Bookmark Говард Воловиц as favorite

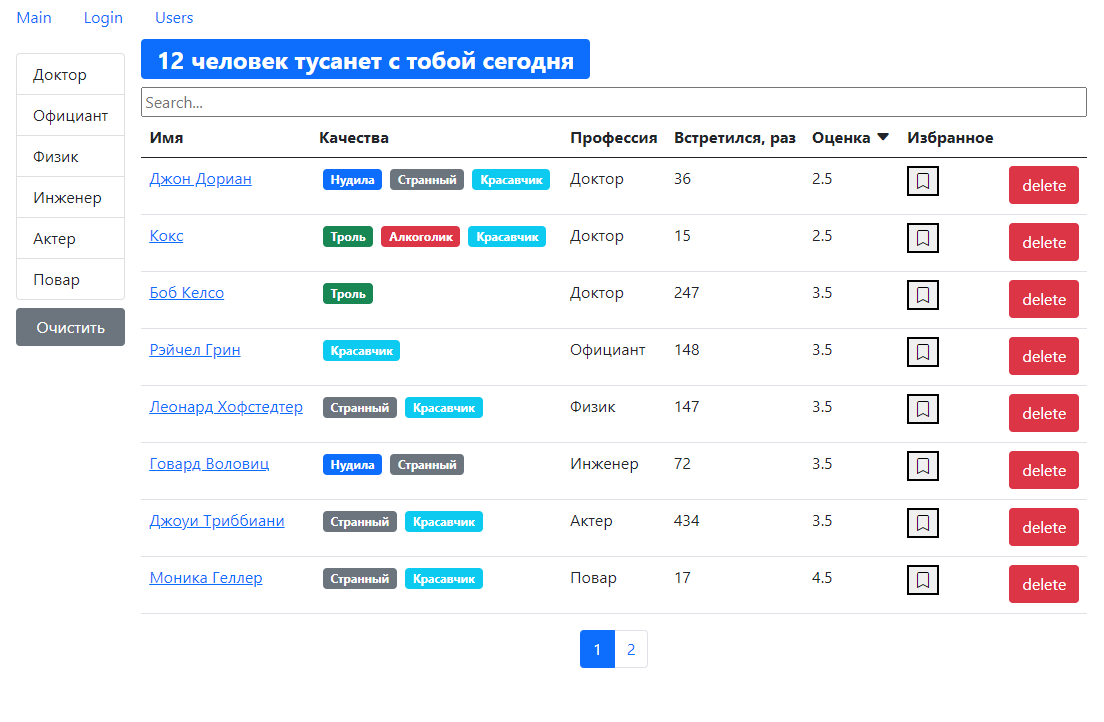[922, 466]
